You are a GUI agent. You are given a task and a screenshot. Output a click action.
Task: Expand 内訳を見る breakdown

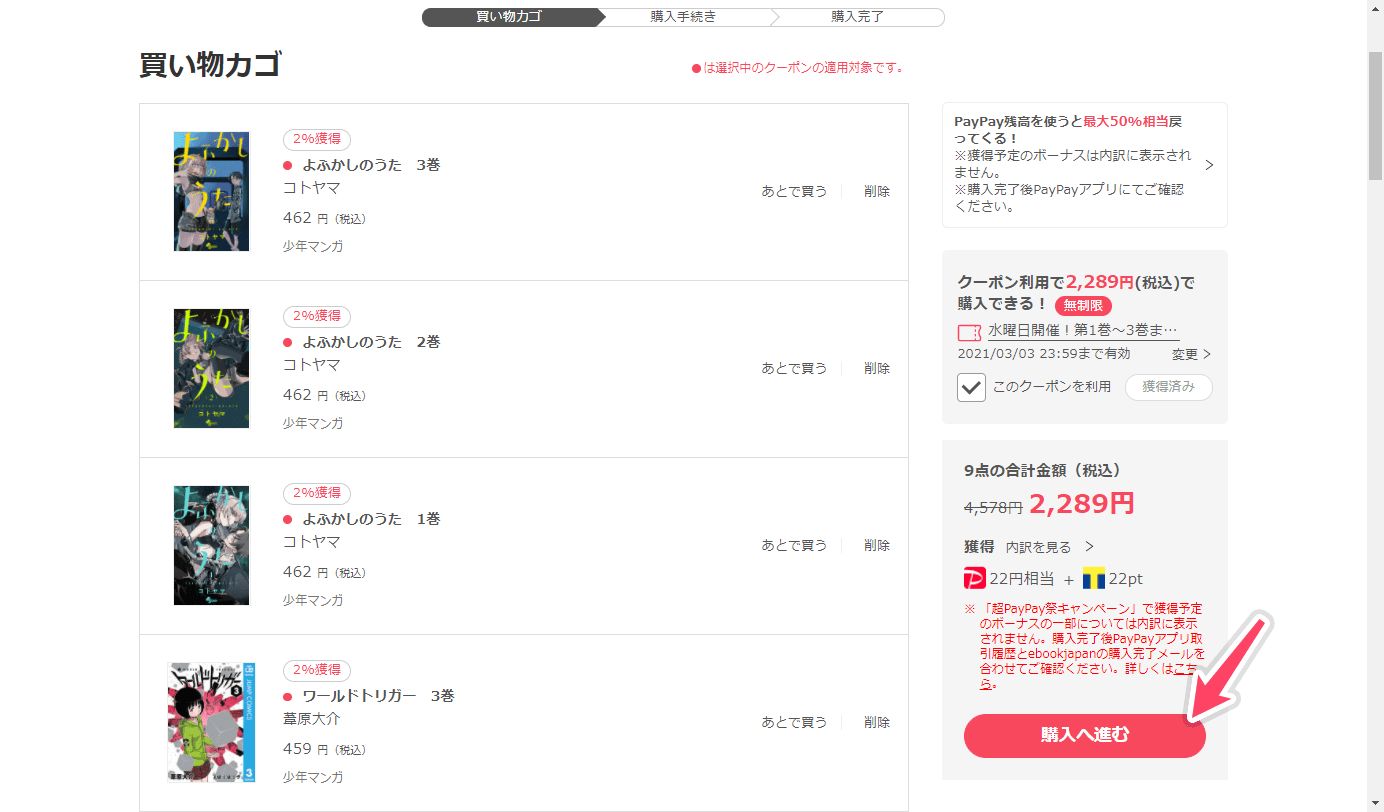[x=1049, y=547]
